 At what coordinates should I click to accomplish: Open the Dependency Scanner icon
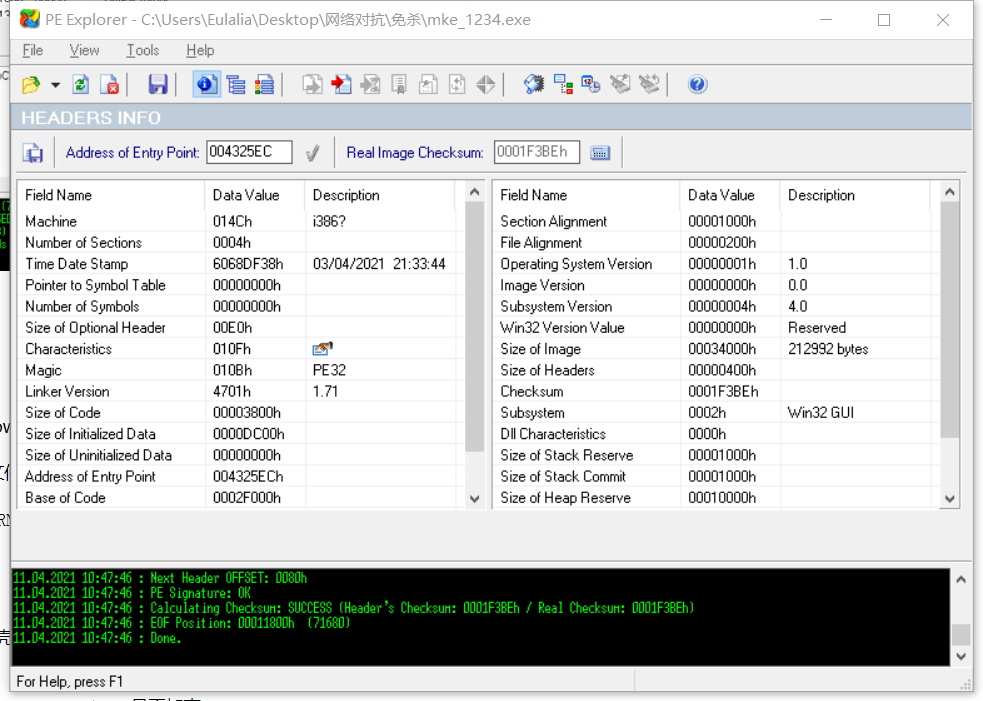click(563, 85)
